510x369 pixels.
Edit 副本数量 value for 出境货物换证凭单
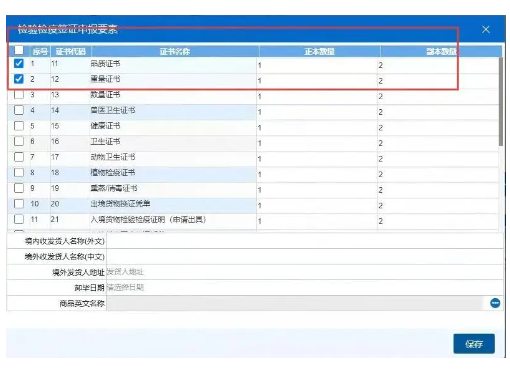pos(438,206)
